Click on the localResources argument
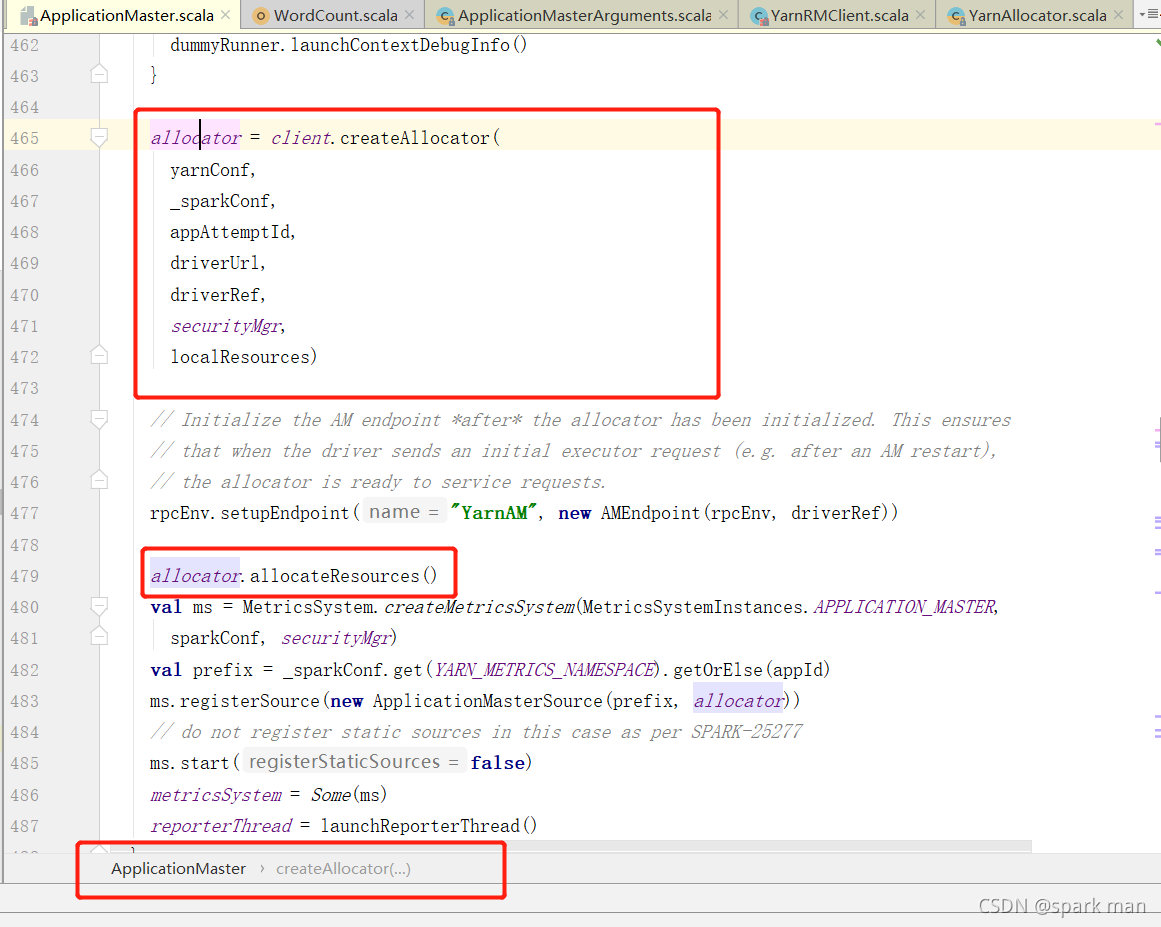 (x=240, y=357)
